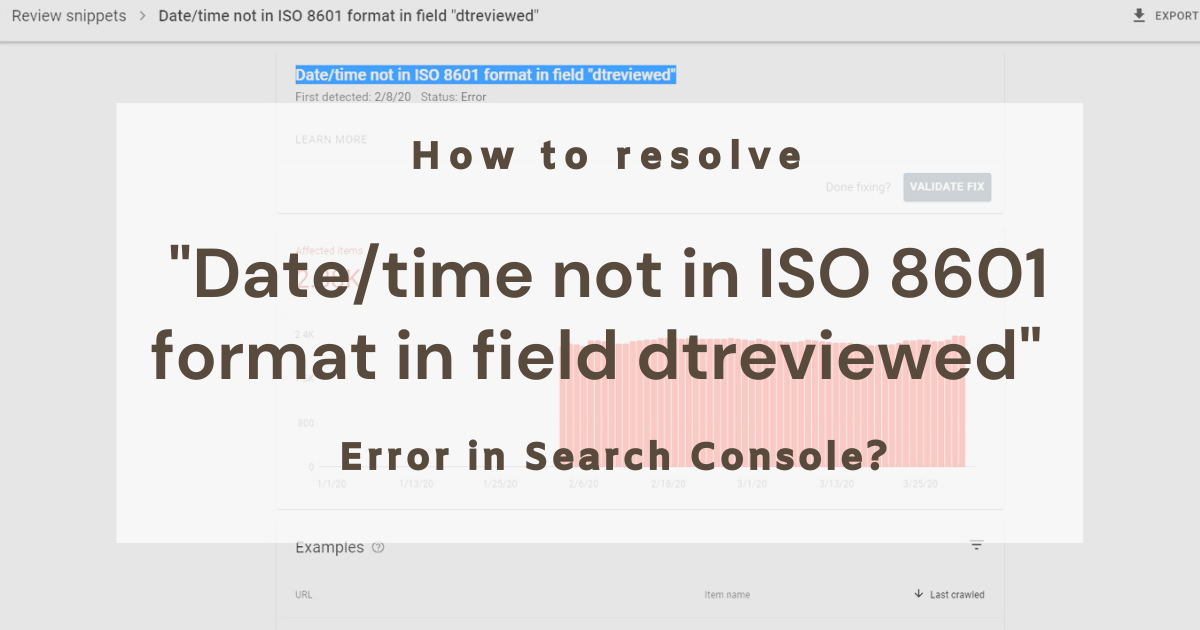Screen dimensions: 1200x630
Task: Click the VALIDATE FIX button
Action: coord(946,187)
